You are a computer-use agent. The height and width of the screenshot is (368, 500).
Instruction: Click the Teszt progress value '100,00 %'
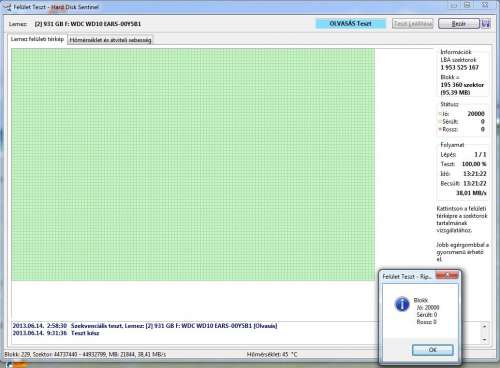coord(474,164)
